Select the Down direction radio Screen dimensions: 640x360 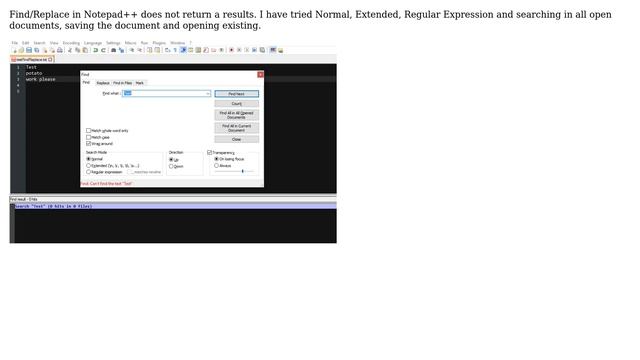coord(171,167)
